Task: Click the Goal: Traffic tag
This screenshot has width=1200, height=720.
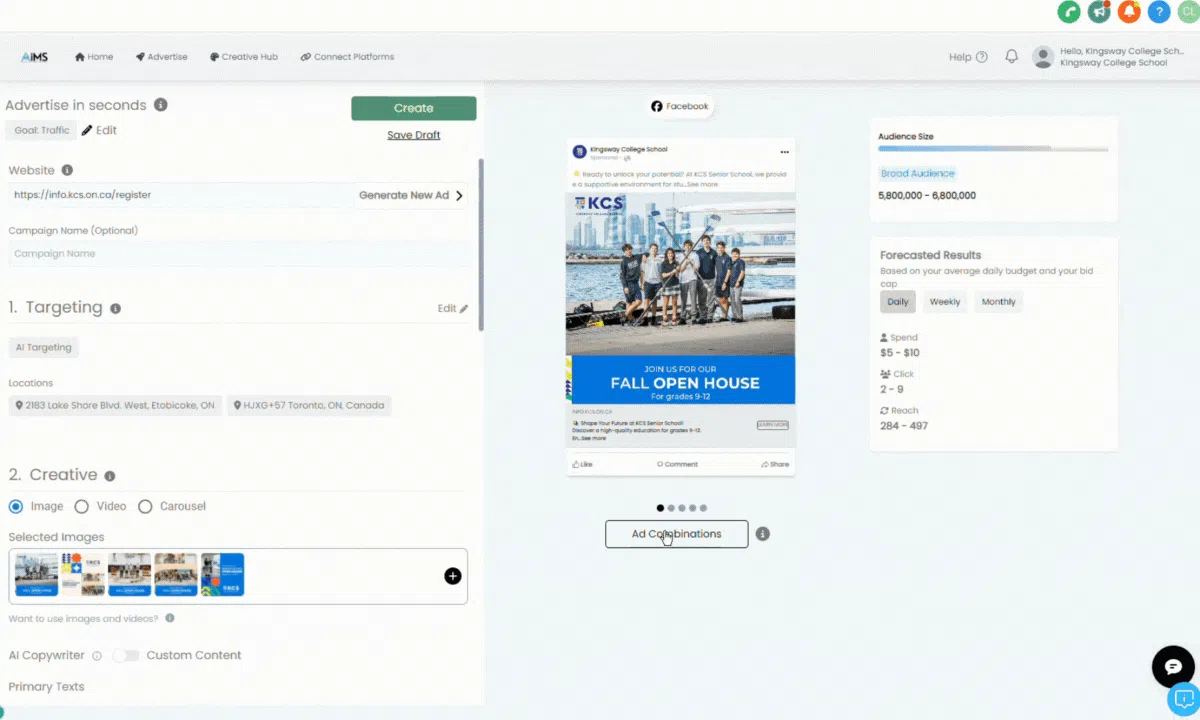Action: click(x=42, y=130)
